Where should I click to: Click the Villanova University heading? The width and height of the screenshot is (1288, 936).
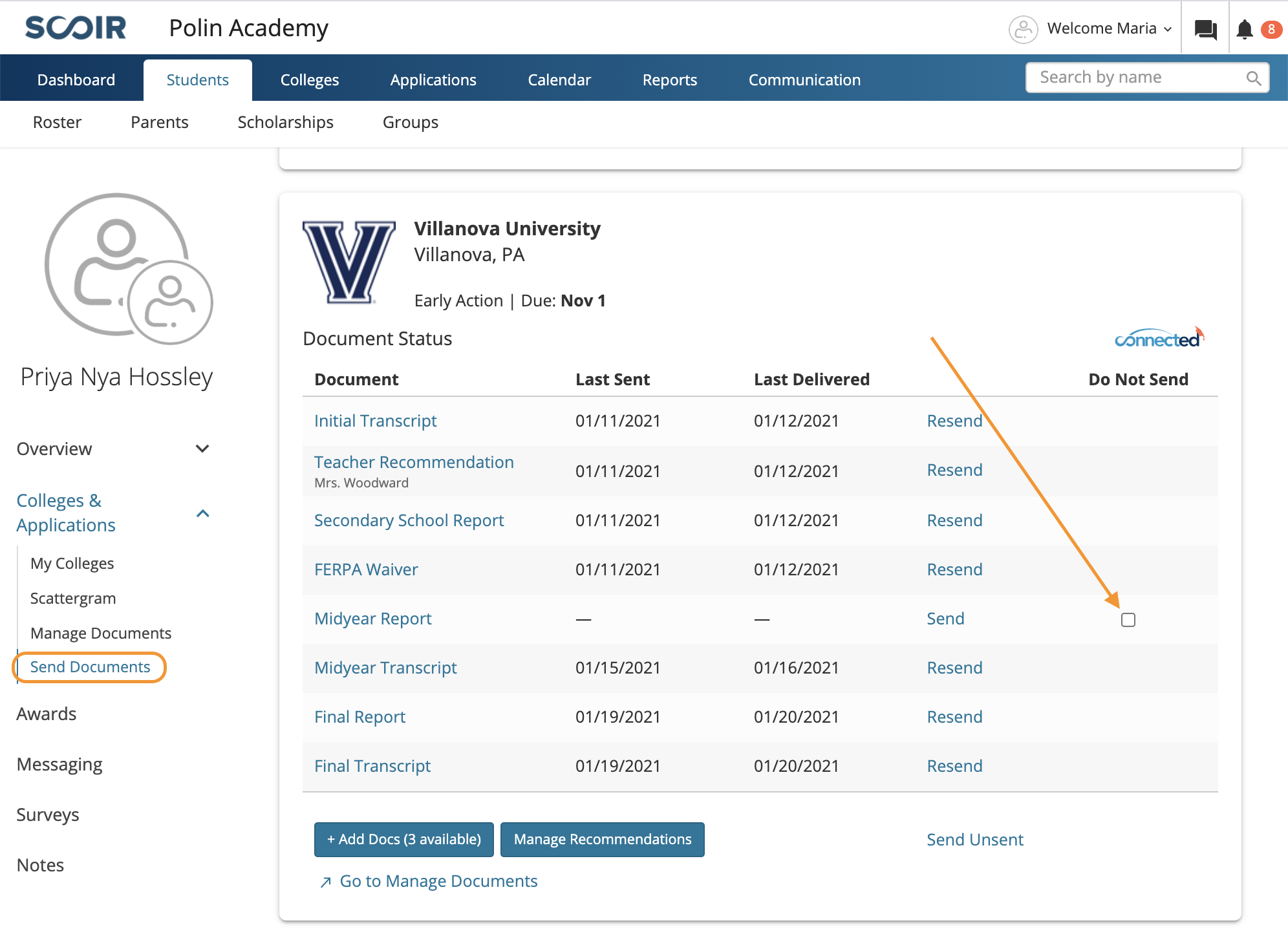click(x=508, y=228)
